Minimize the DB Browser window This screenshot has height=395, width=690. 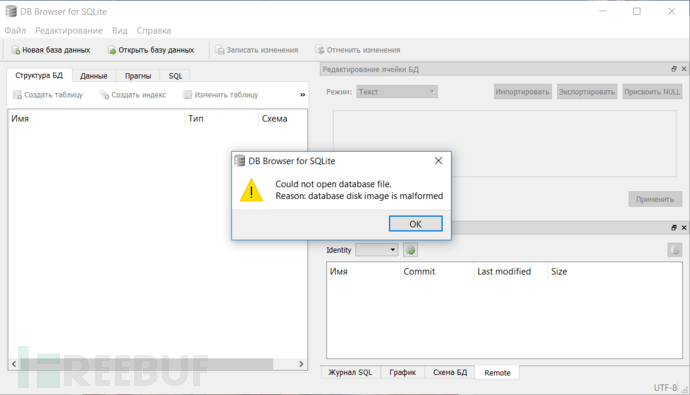click(x=602, y=11)
